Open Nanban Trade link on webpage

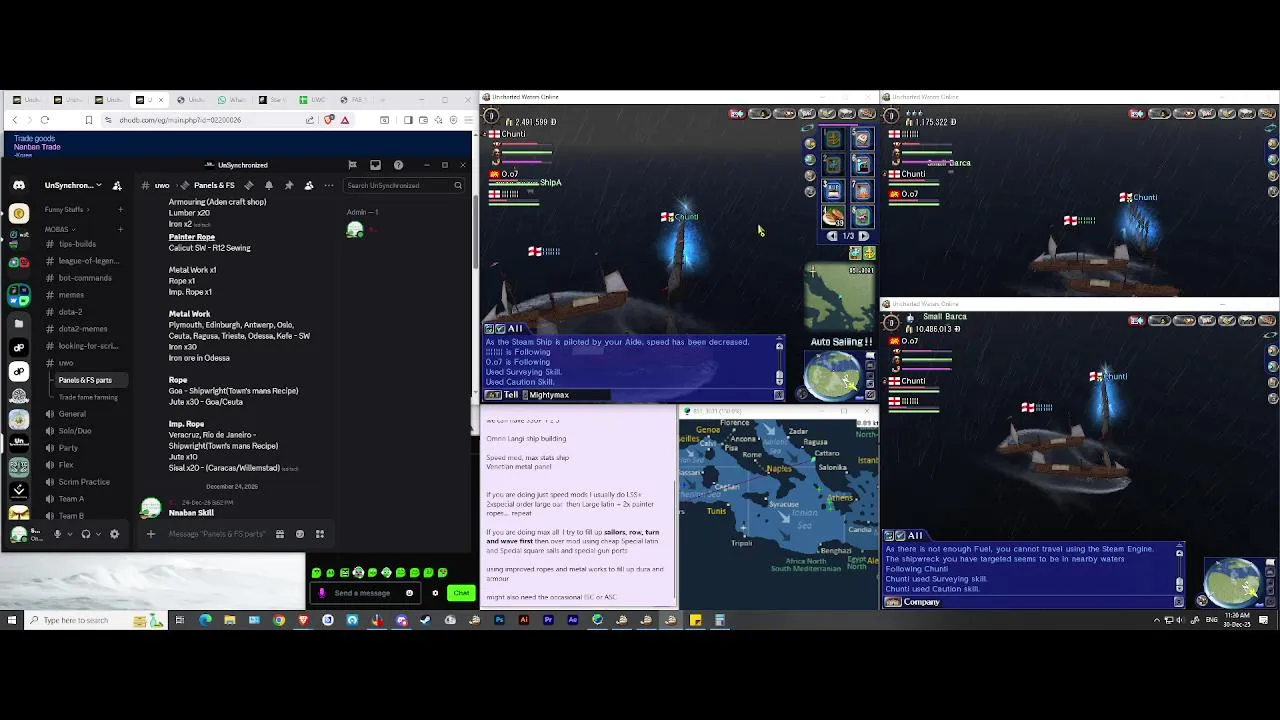tap(37, 147)
